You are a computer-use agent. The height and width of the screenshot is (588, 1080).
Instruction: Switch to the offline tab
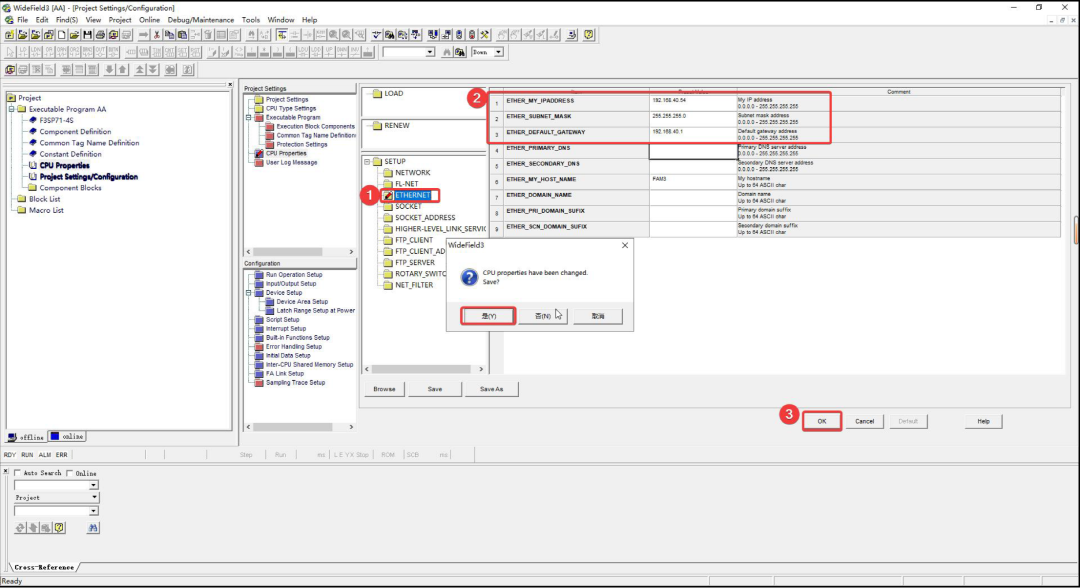click(26, 437)
